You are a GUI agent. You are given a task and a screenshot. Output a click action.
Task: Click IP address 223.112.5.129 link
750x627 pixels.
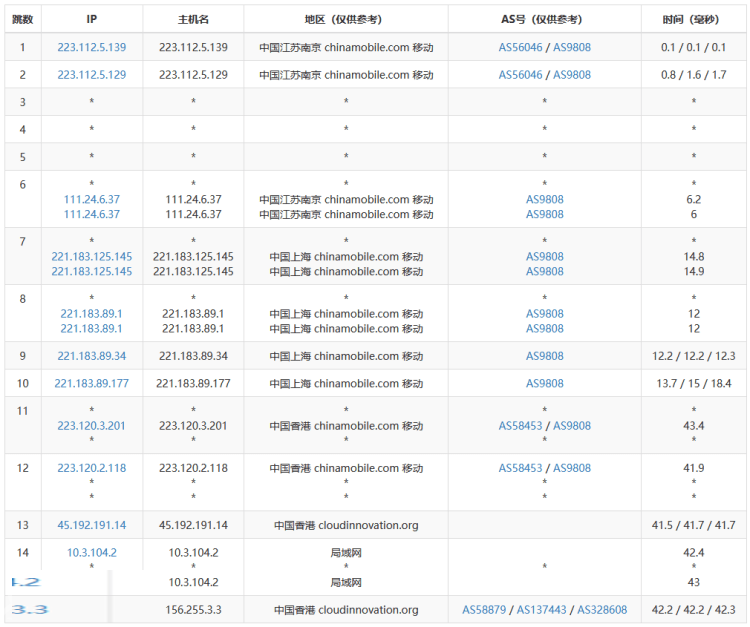tap(92, 75)
